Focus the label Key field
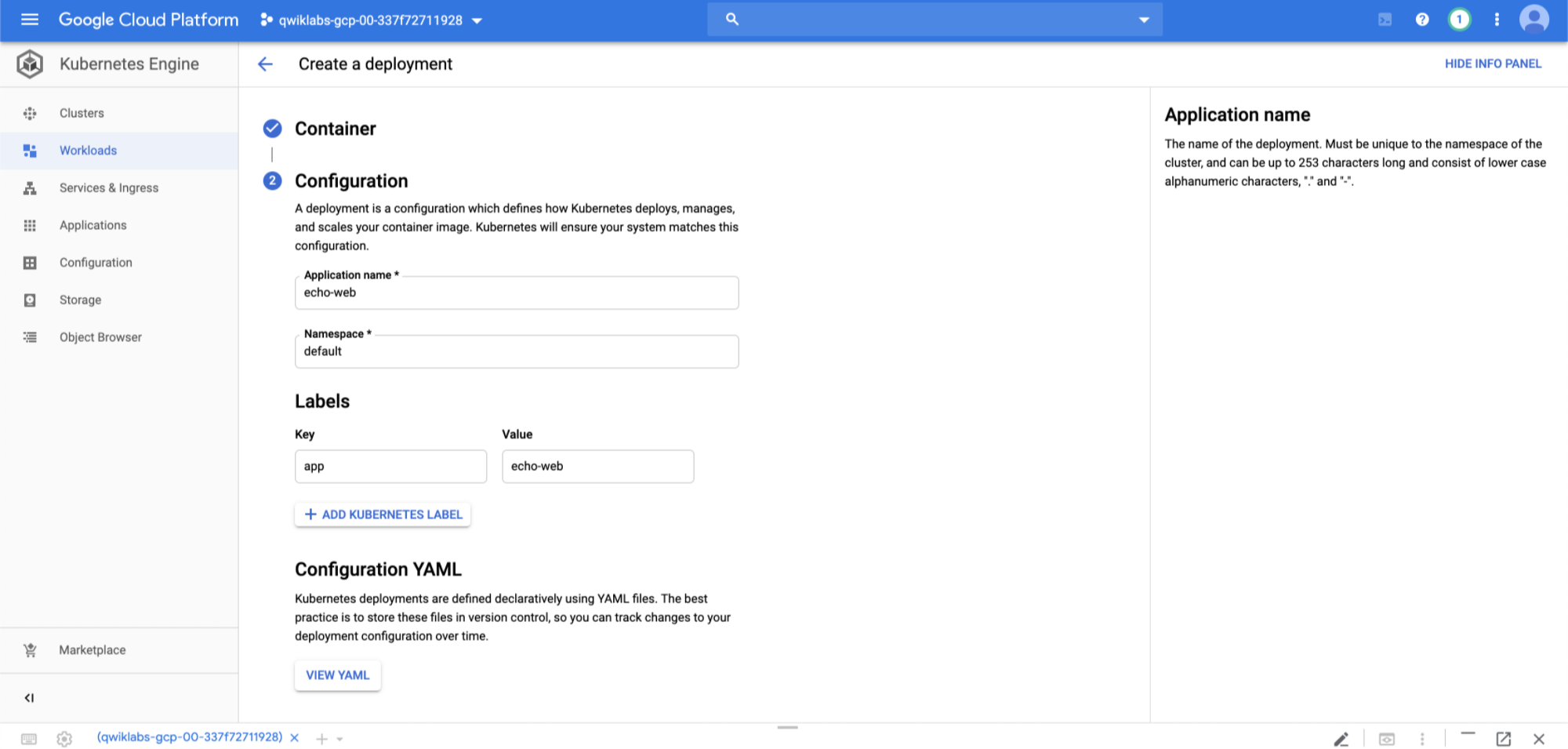This screenshot has width=1568, height=749. pyautogui.click(x=390, y=467)
